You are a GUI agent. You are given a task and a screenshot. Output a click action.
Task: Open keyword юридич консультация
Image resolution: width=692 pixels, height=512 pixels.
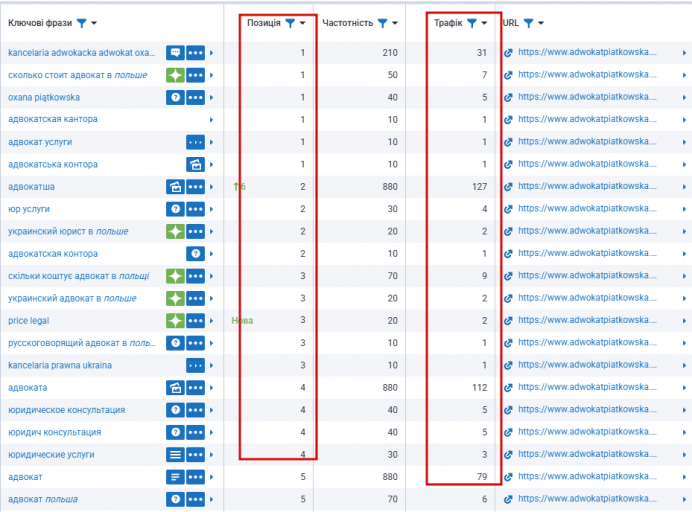[x=55, y=432]
